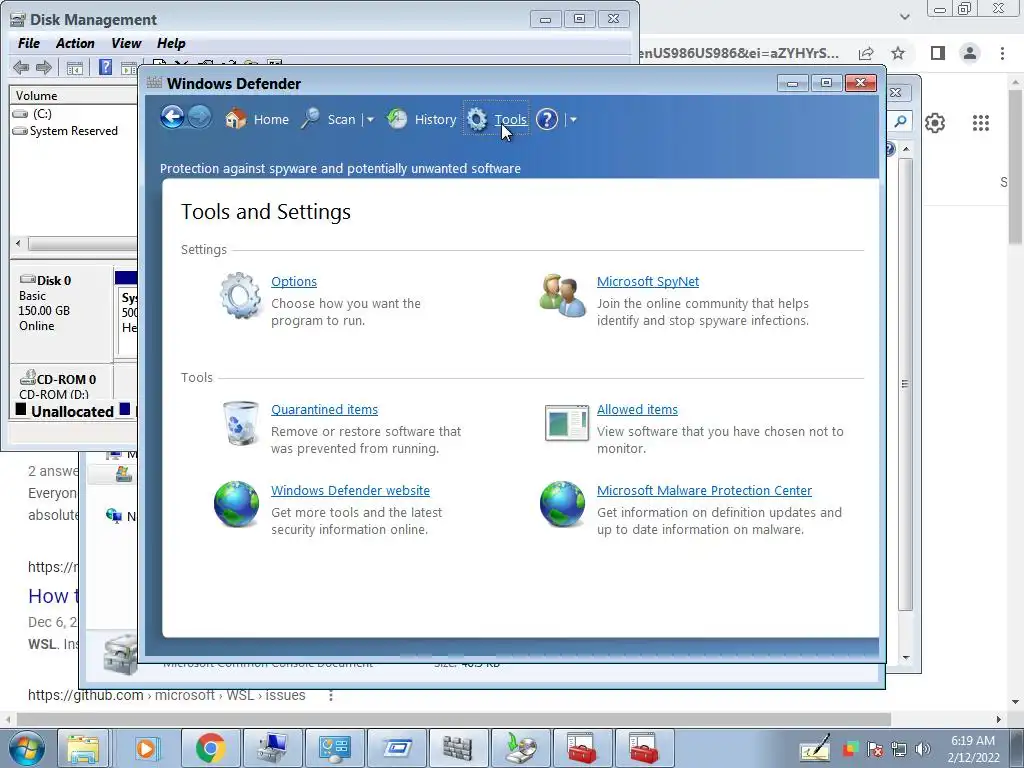
Task: Click the forward arrow in Windows Defender
Action: pos(200,118)
